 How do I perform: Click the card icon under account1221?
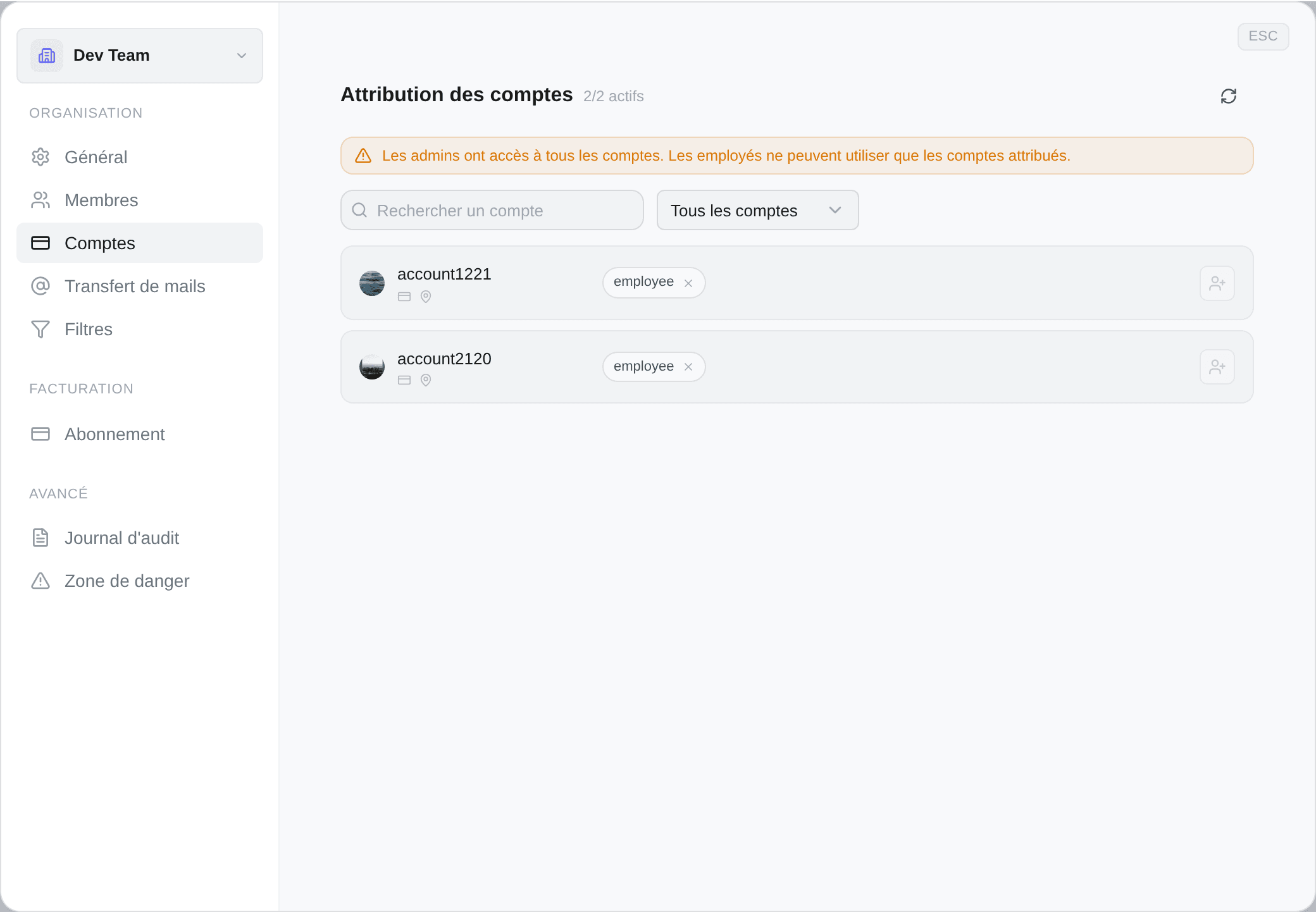tap(404, 297)
